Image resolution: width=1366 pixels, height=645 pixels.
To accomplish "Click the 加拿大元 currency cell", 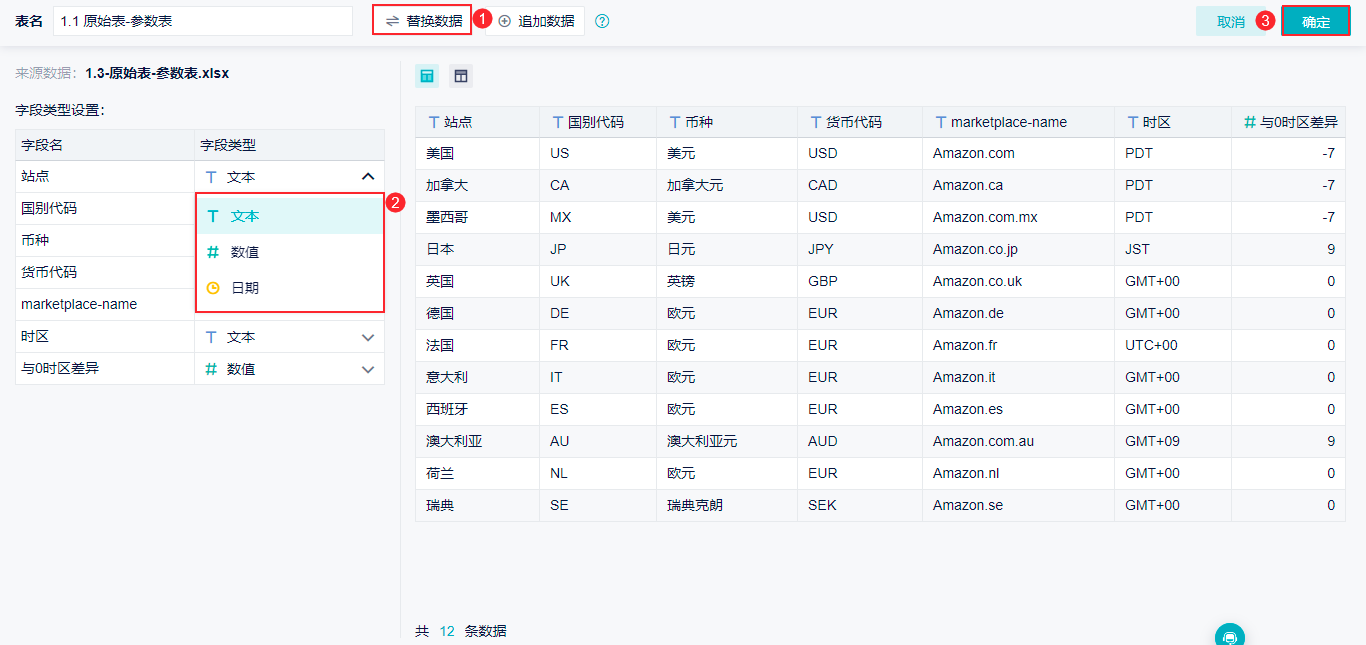I will 727,185.
